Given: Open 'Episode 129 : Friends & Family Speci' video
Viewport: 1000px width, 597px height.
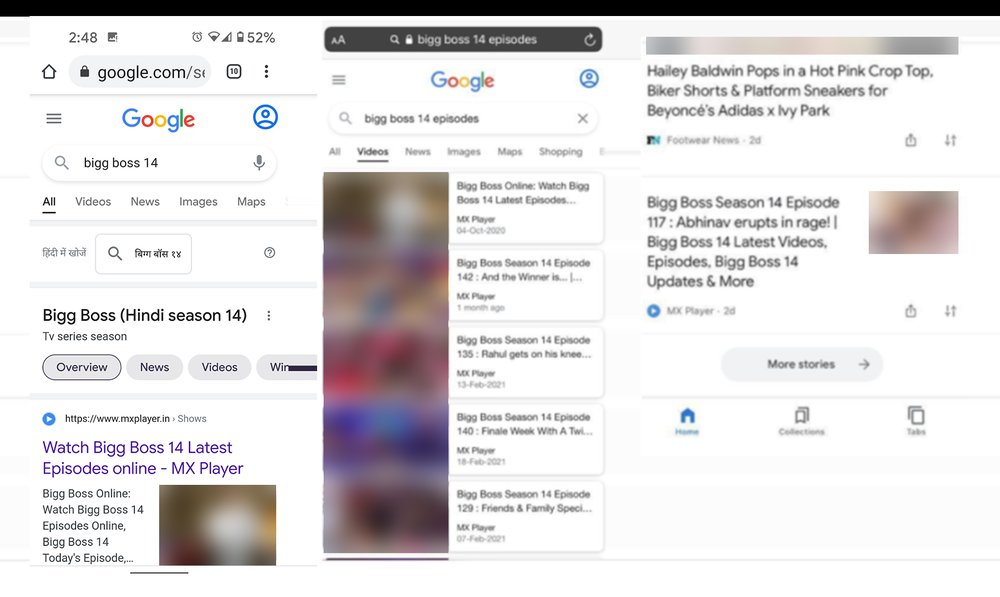Looking at the screenshot, I should (526, 517).
